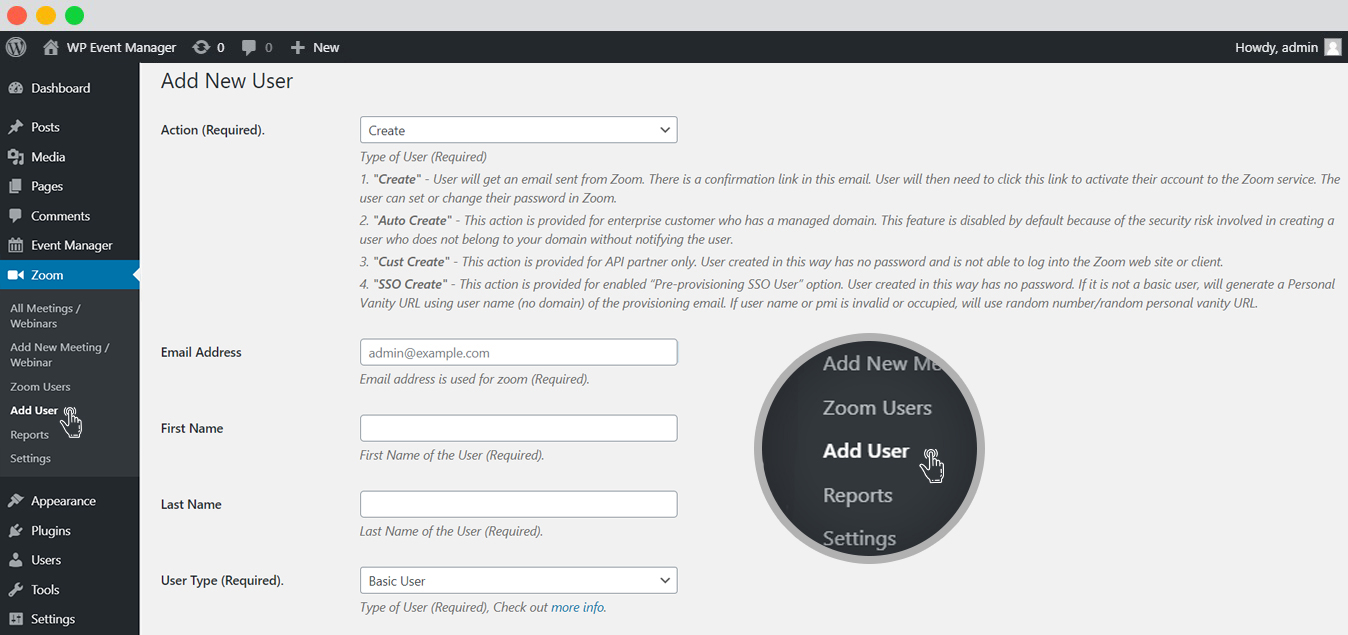The height and width of the screenshot is (635, 1348).
Task: Open Comments in the sidebar menu
Action: coord(60,216)
